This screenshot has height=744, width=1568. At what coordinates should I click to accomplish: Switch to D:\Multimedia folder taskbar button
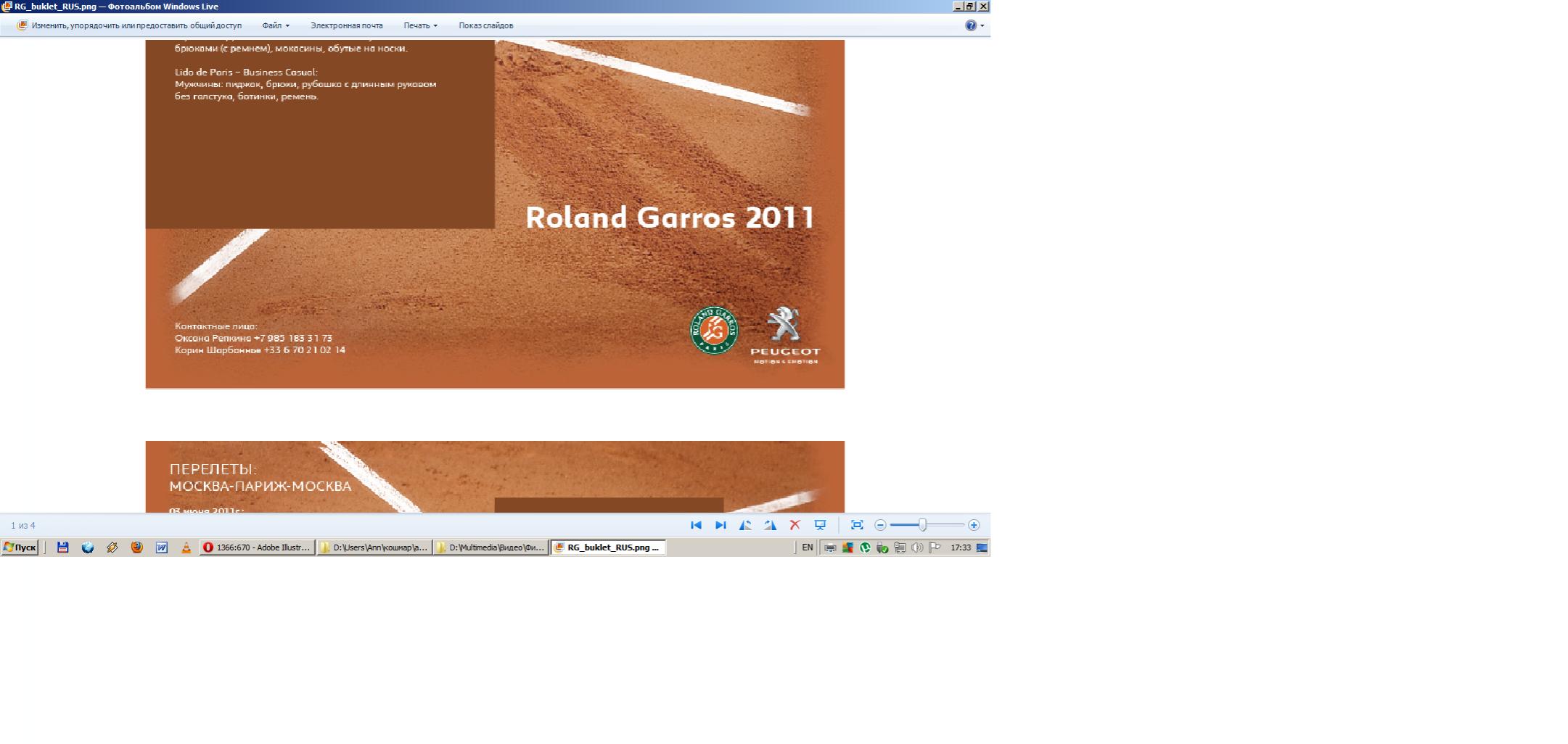pos(490,547)
